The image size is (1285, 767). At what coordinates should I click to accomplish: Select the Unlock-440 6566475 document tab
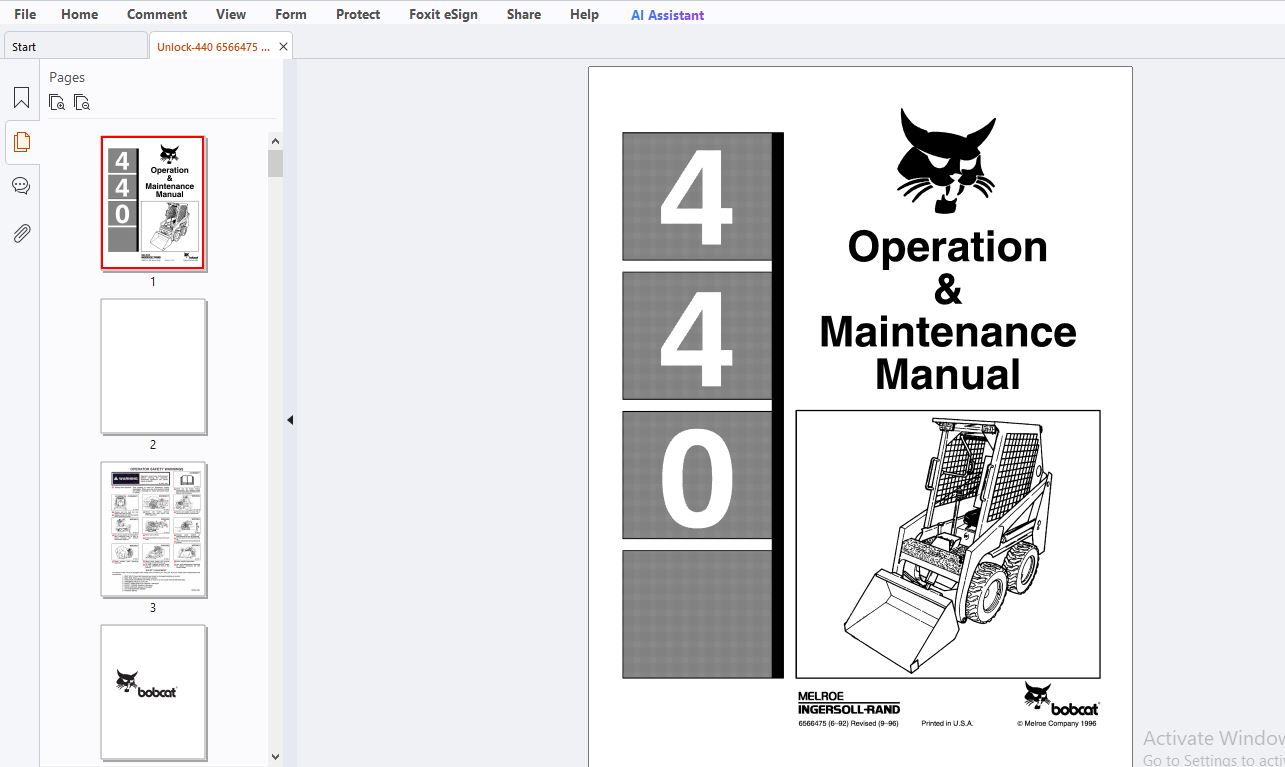pos(213,46)
